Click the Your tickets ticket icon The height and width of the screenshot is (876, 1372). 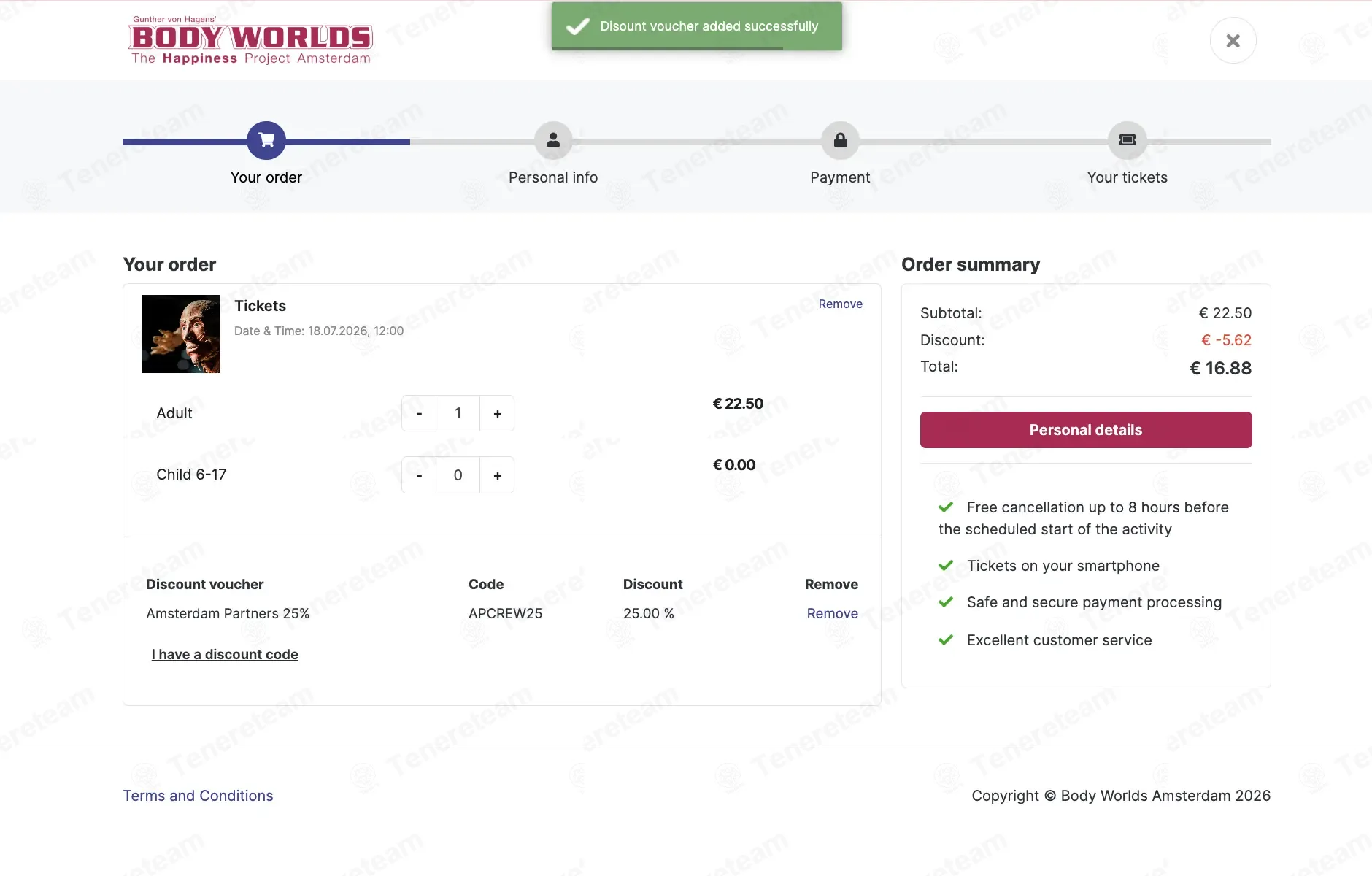1127,140
